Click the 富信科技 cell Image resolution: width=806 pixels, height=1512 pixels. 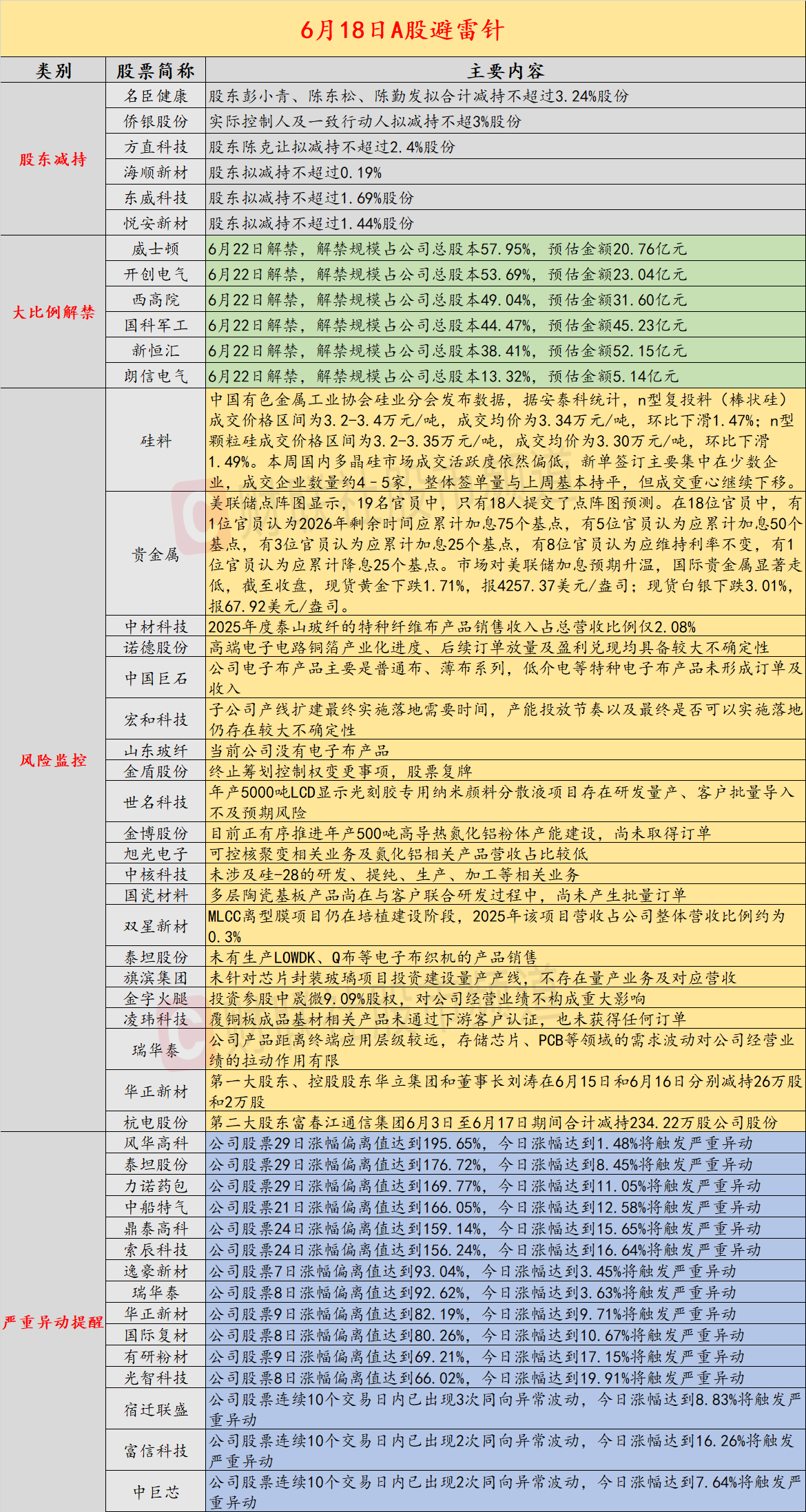(156, 1450)
